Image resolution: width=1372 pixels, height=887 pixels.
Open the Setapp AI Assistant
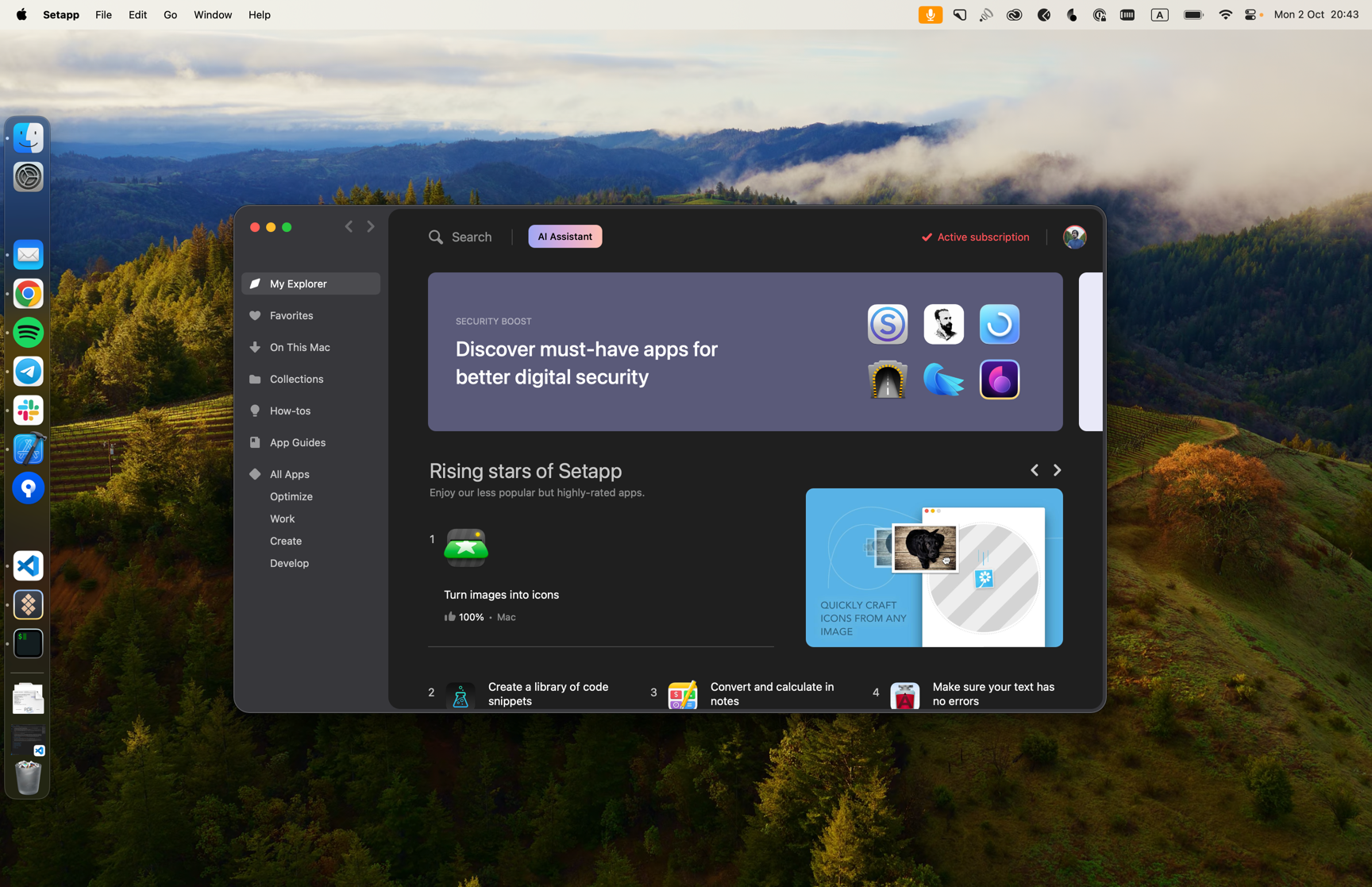click(x=565, y=237)
